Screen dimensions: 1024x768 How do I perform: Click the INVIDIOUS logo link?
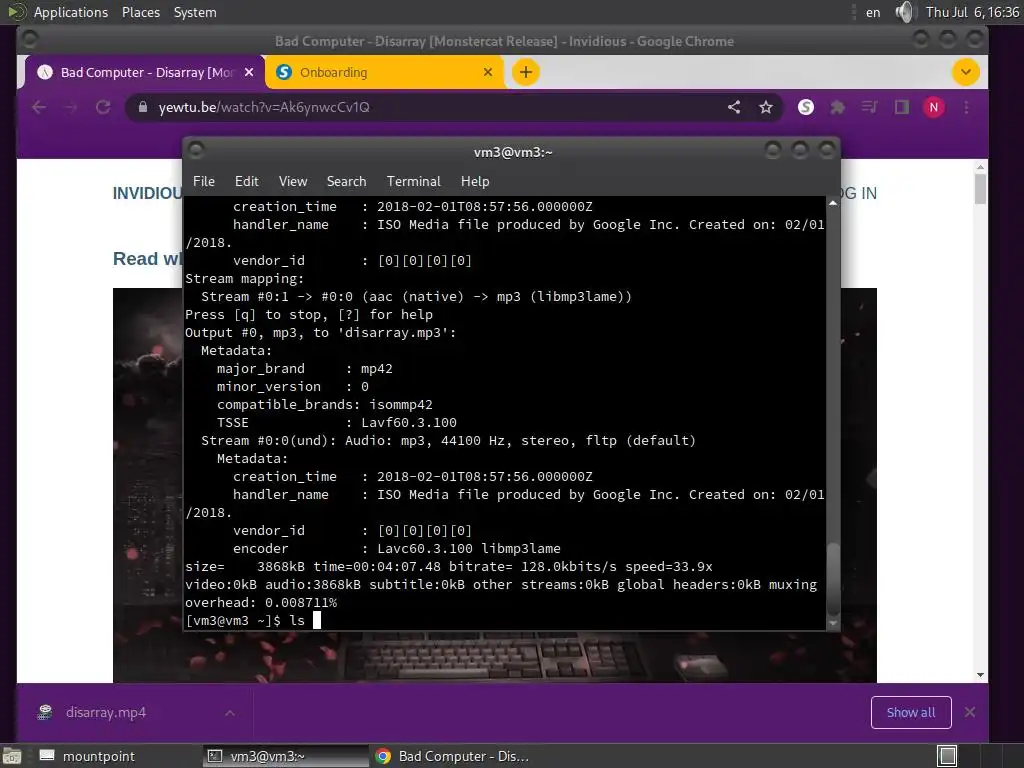click(x=147, y=193)
